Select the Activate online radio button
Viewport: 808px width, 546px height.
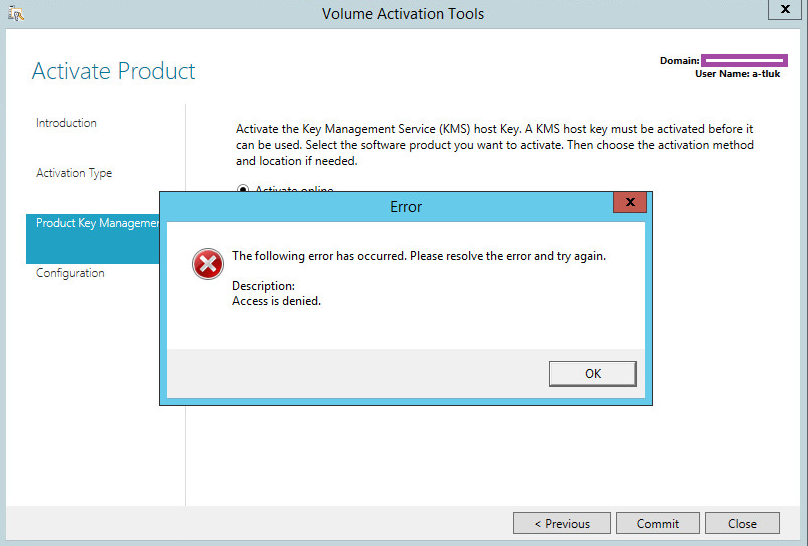click(243, 190)
